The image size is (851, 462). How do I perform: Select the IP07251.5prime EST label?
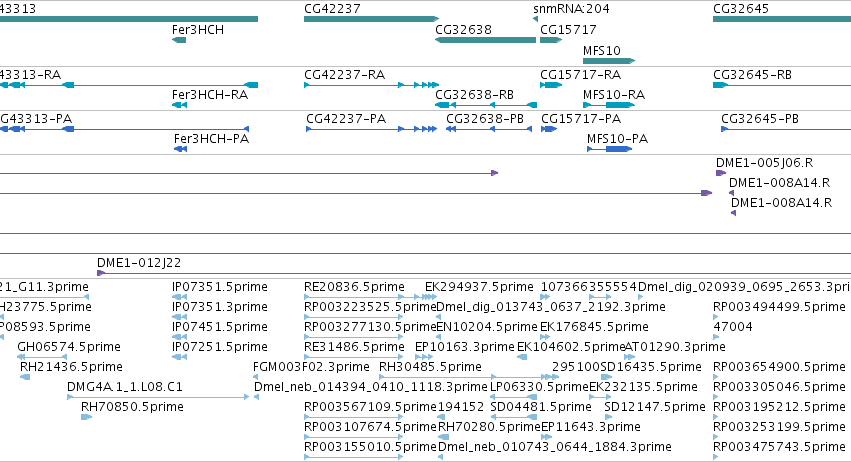point(220,346)
